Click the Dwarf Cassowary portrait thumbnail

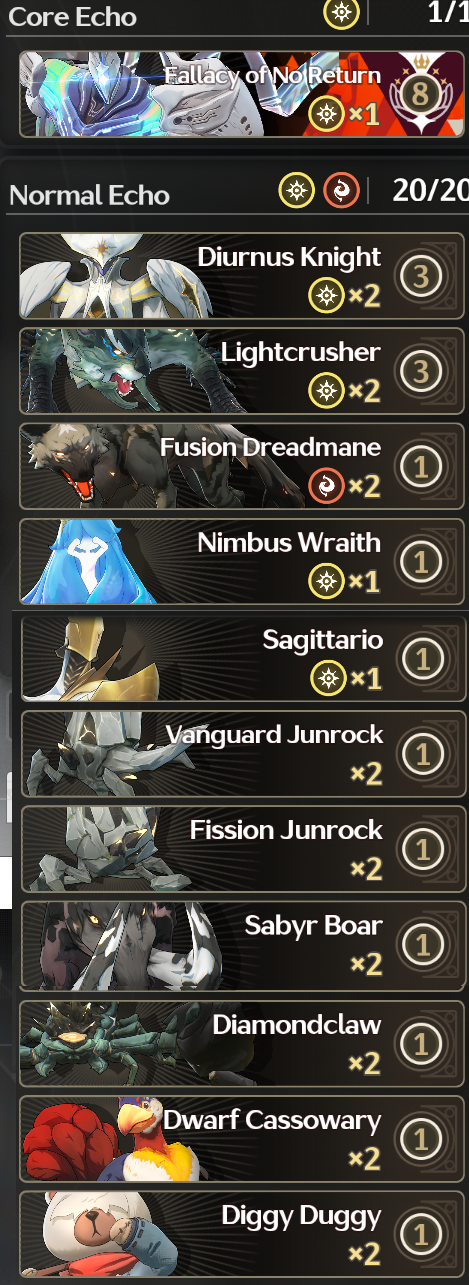pos(115,1137)
